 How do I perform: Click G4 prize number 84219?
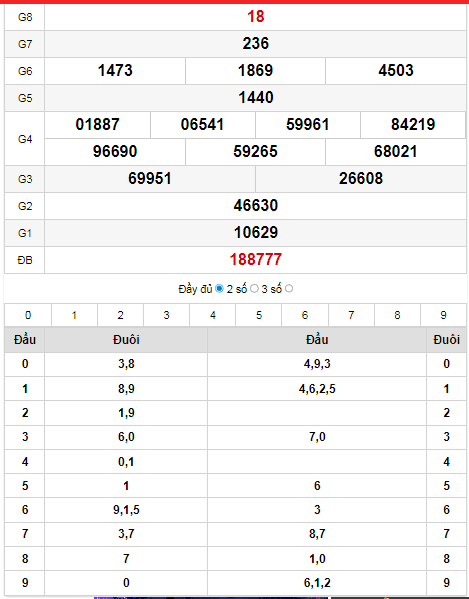click(x=413, y=125)
